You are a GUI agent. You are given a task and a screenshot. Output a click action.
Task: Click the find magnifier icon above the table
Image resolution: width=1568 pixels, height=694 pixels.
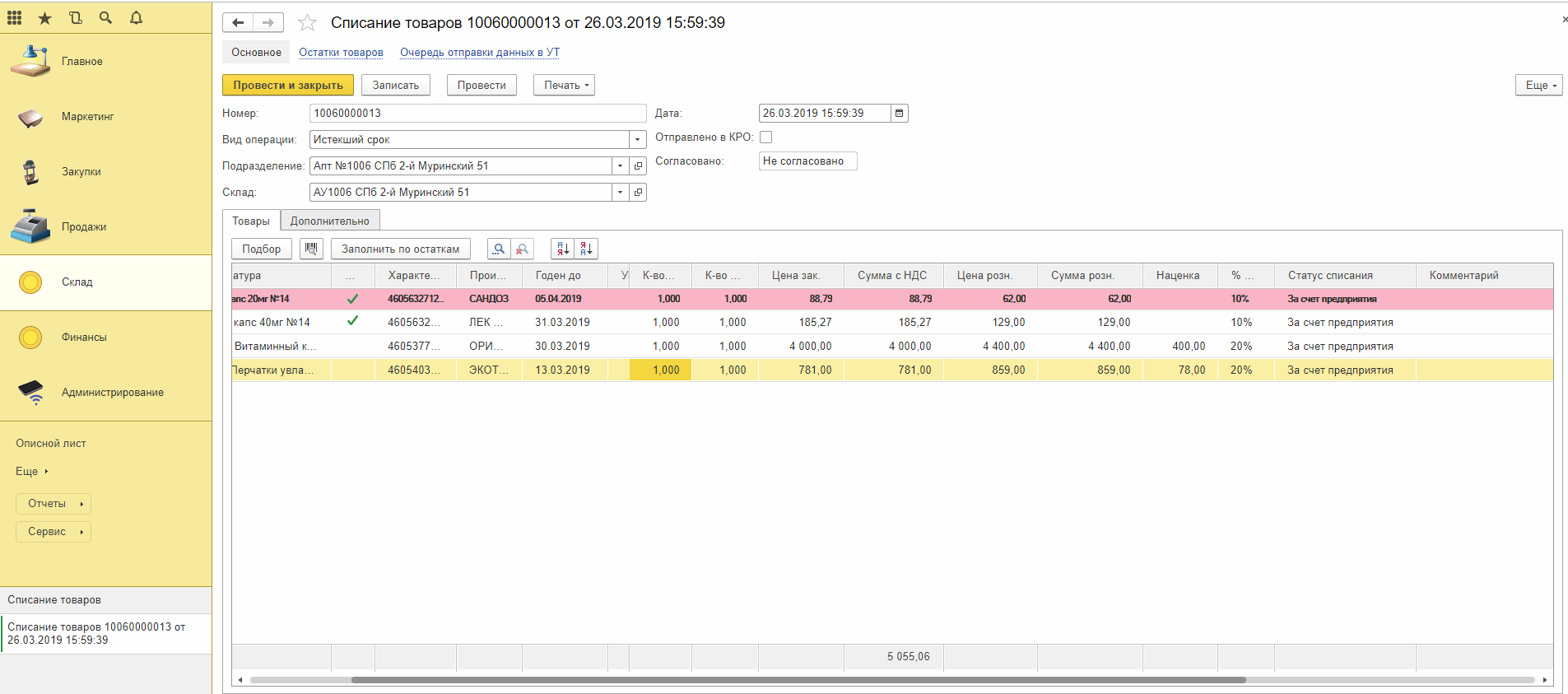click(x=499, y=249)
